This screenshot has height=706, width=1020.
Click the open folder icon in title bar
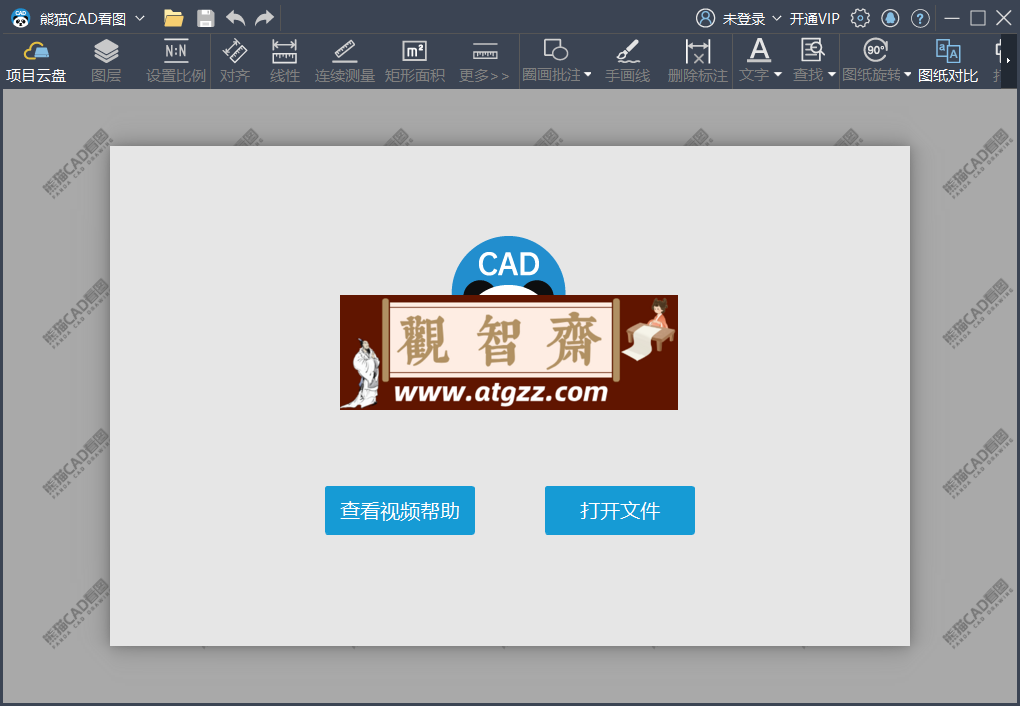[174, 18]
